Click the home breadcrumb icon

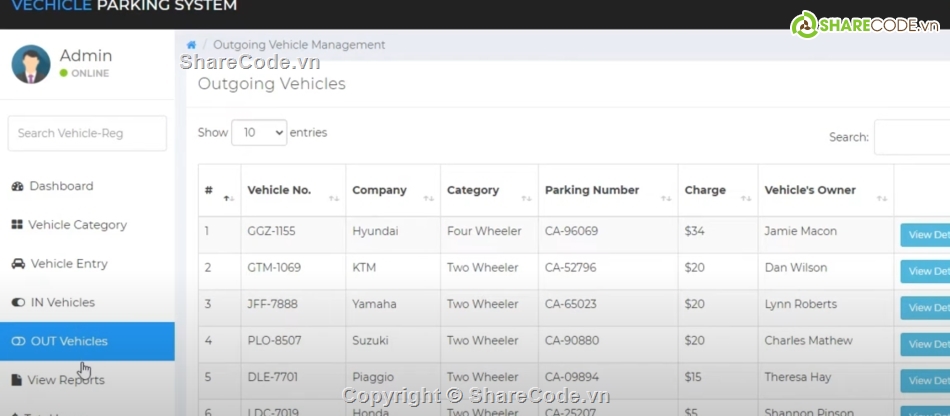(x=191, y=45)
